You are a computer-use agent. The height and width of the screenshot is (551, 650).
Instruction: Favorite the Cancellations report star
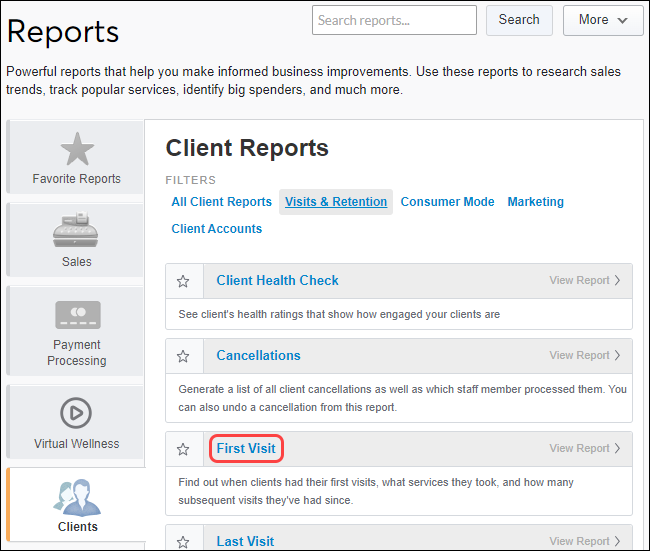point(183,356)
